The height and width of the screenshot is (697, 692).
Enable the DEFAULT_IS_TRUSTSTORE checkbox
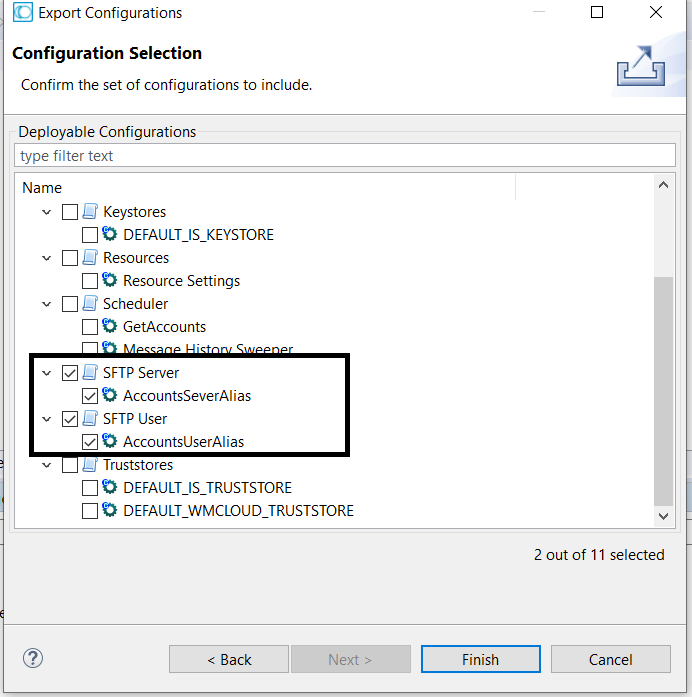pos(90,488)
